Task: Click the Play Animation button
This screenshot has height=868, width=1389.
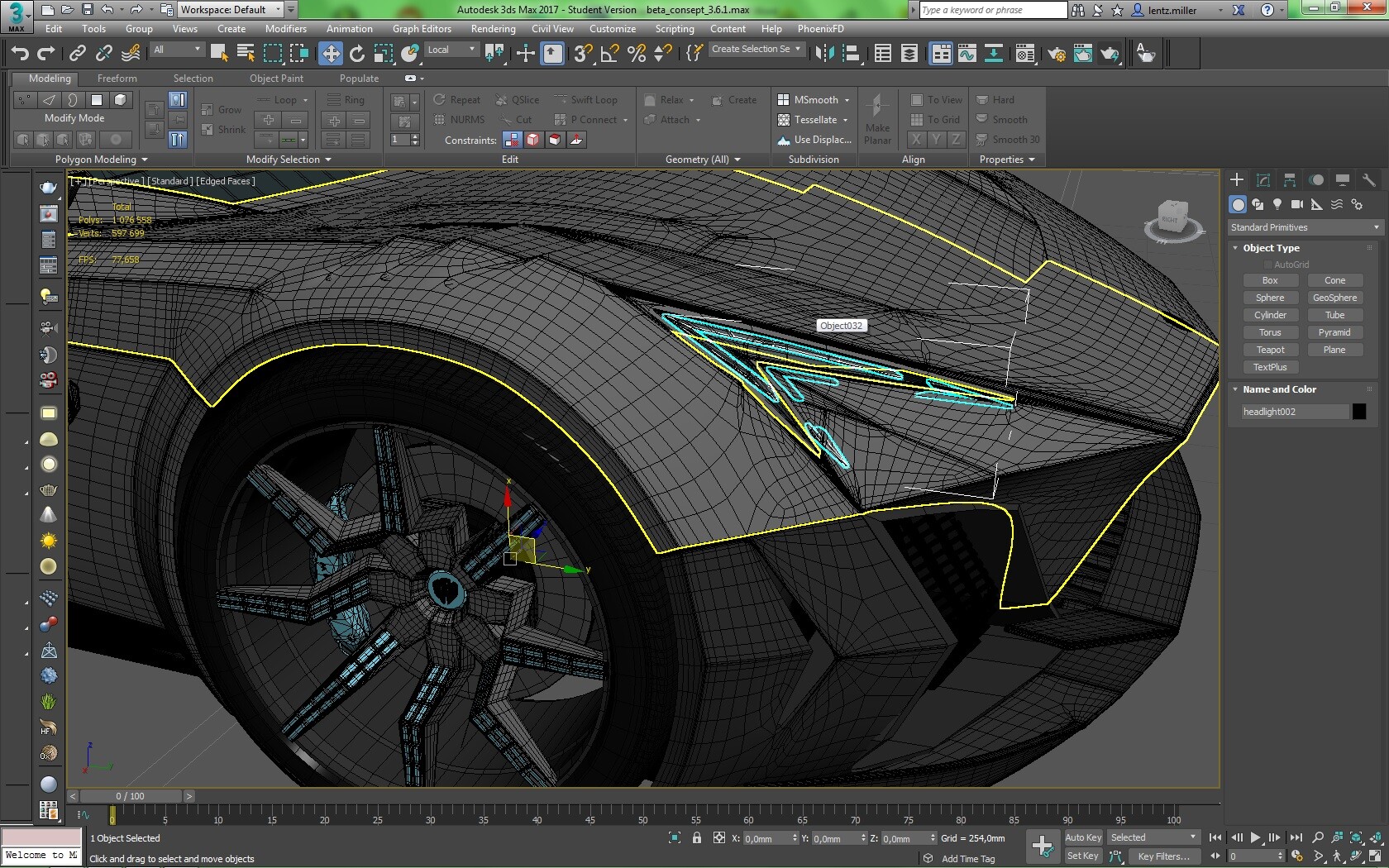Action: pyautogui.click(x=1255, y=837)
